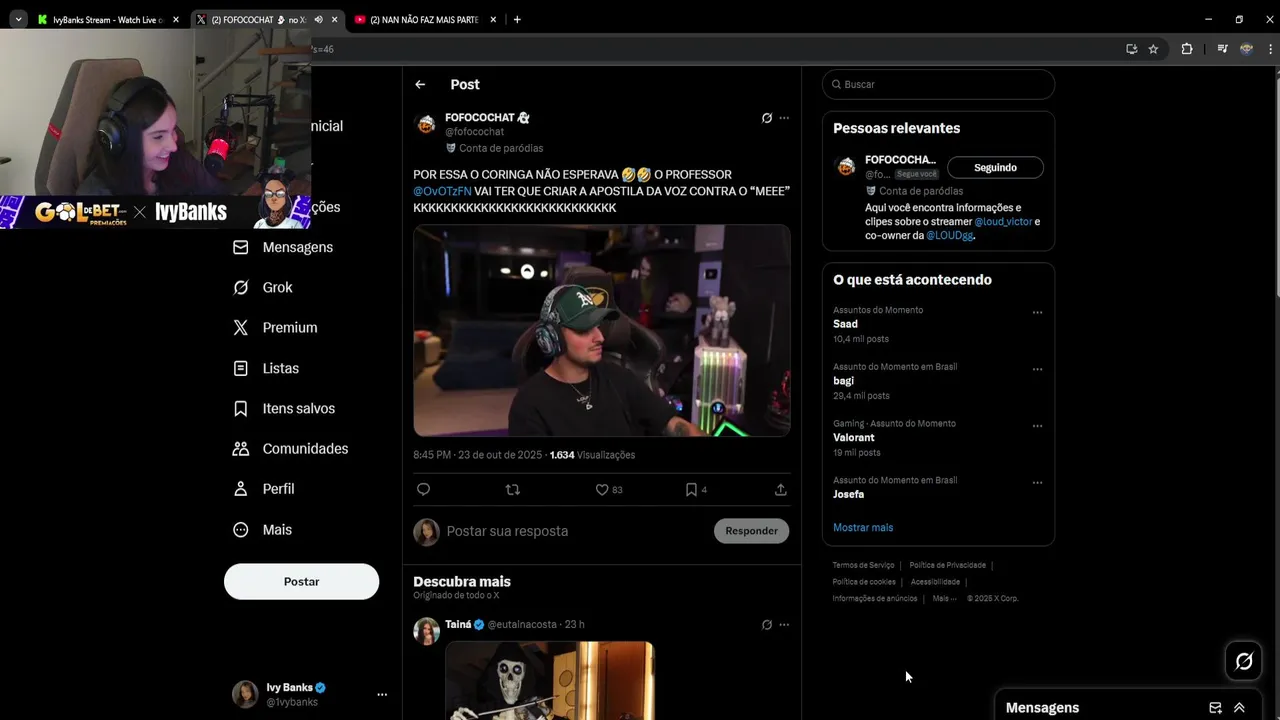This screenshot has height=720, width=1280.
Task: Close the FOFOCOCHAT X tab
Action: 334,20
